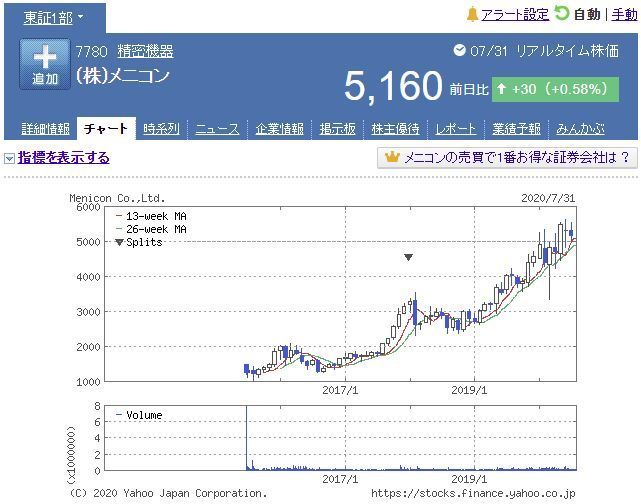Click the 指標を表示する link
641x504 pixels.
click(63, 157)
